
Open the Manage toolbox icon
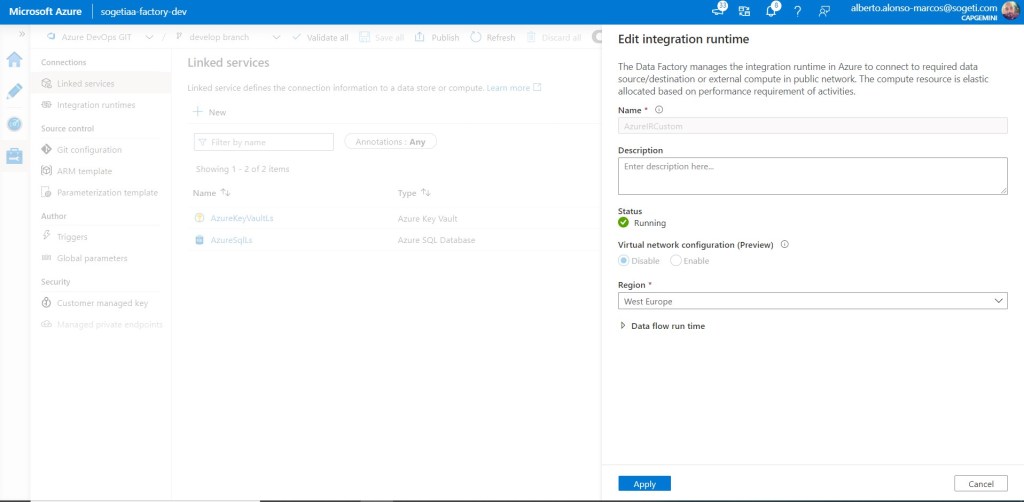14,156
